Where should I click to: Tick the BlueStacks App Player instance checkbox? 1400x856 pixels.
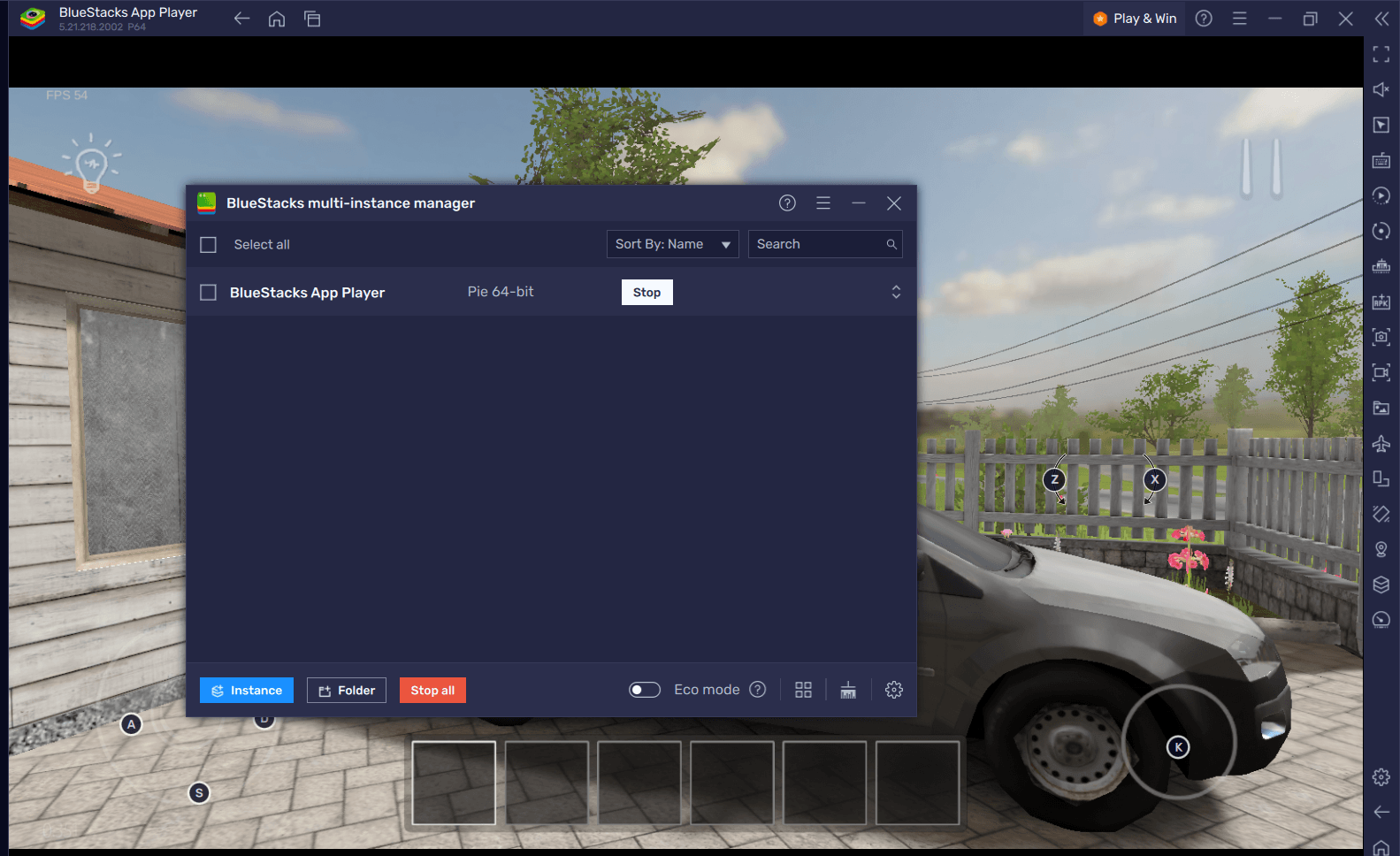(208, 293)
